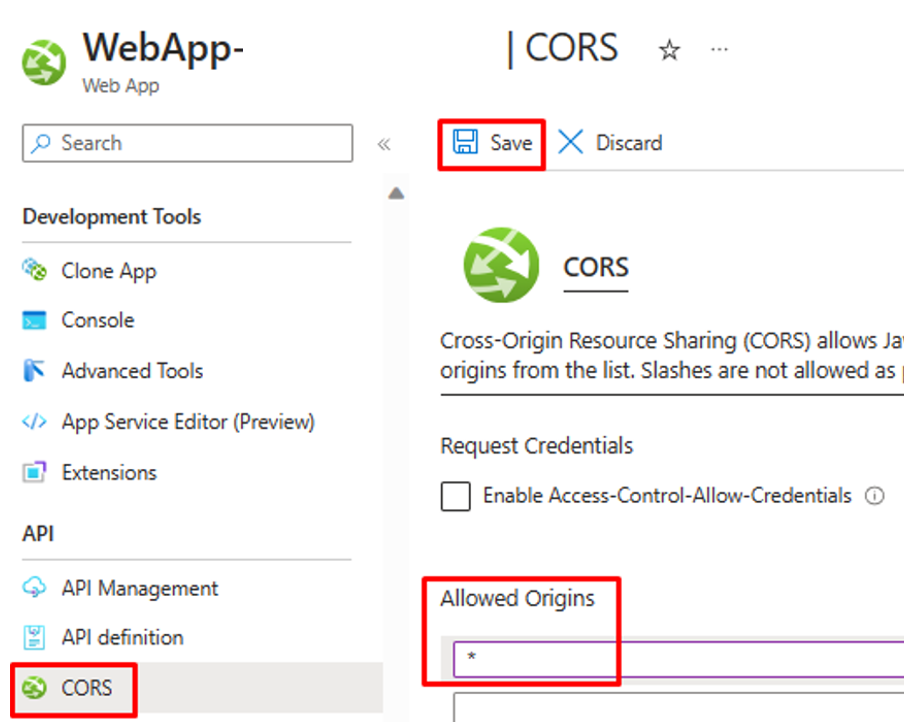Click the Save floppy disk icon
This screenshot has height=722, width=904.
point(465,142)
